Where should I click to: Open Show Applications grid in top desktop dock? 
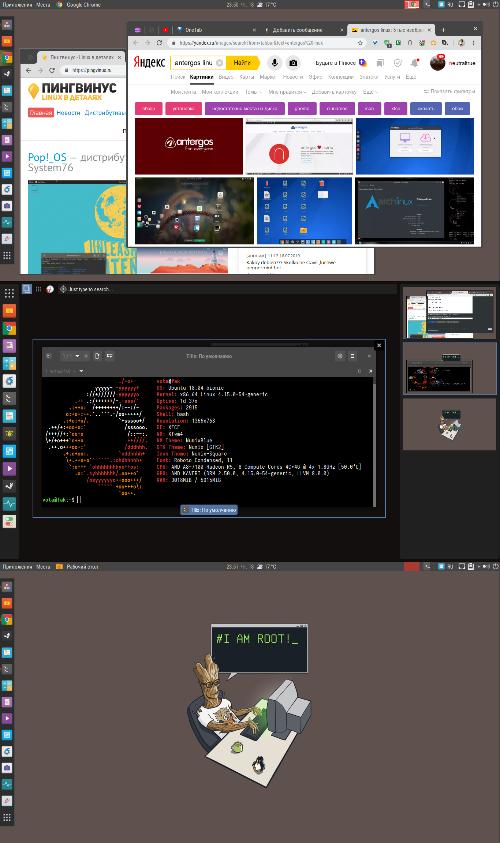click(x=7, y=255)
